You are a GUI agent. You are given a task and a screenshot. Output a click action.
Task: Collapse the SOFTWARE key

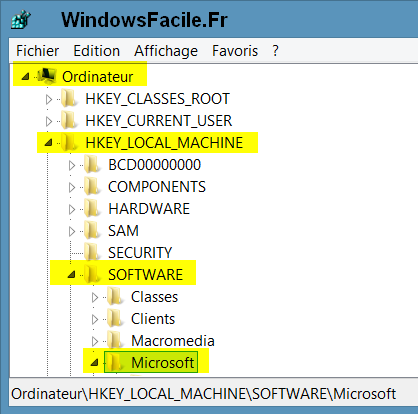(71, 275)
